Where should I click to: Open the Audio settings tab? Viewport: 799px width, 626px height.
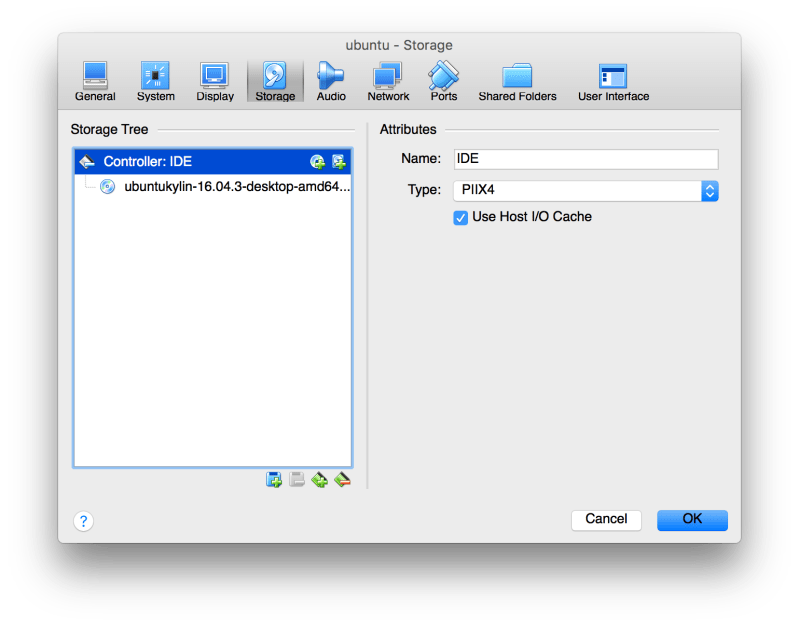331,82
